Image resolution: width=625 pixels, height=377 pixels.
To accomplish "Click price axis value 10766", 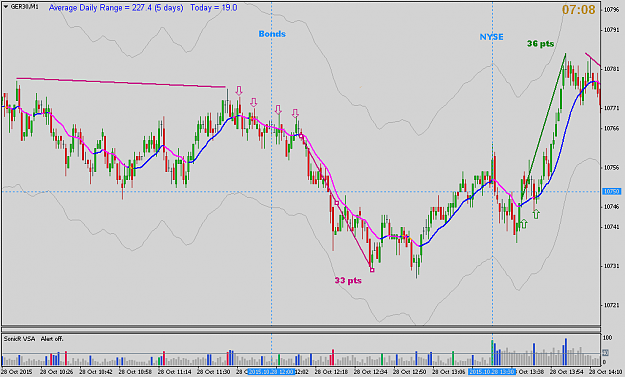I will (x=611, y=128).
